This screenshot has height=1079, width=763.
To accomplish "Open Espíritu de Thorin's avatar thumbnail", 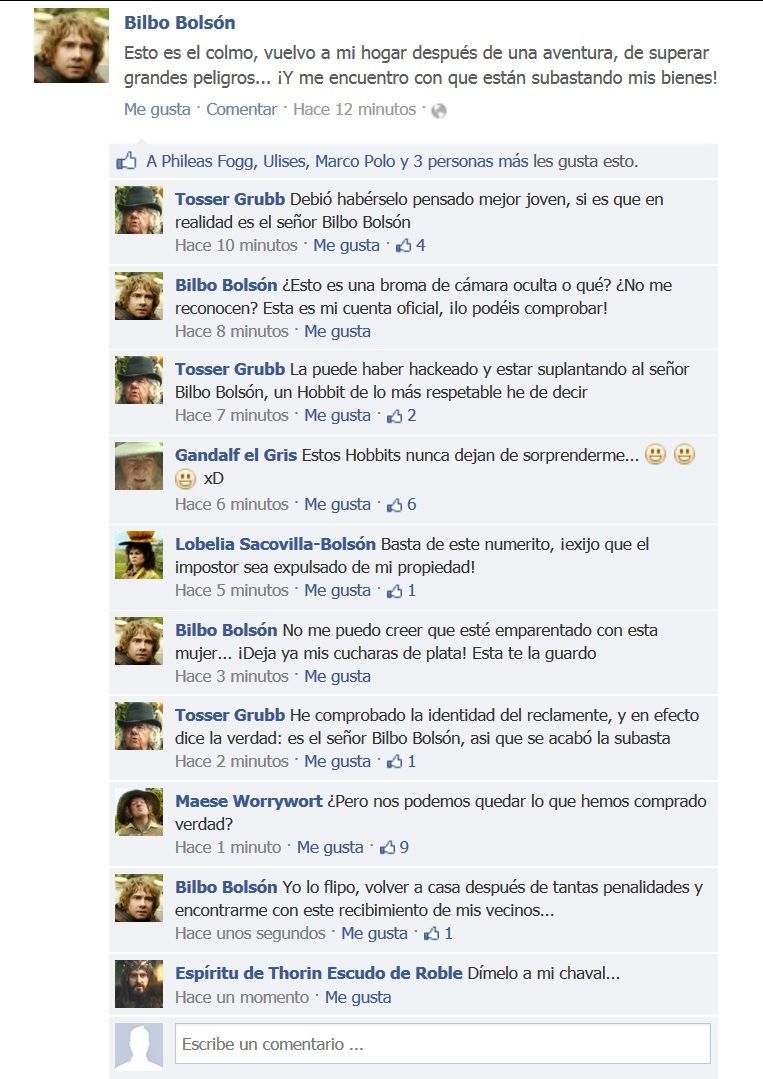I will click(x=139, y=984).
